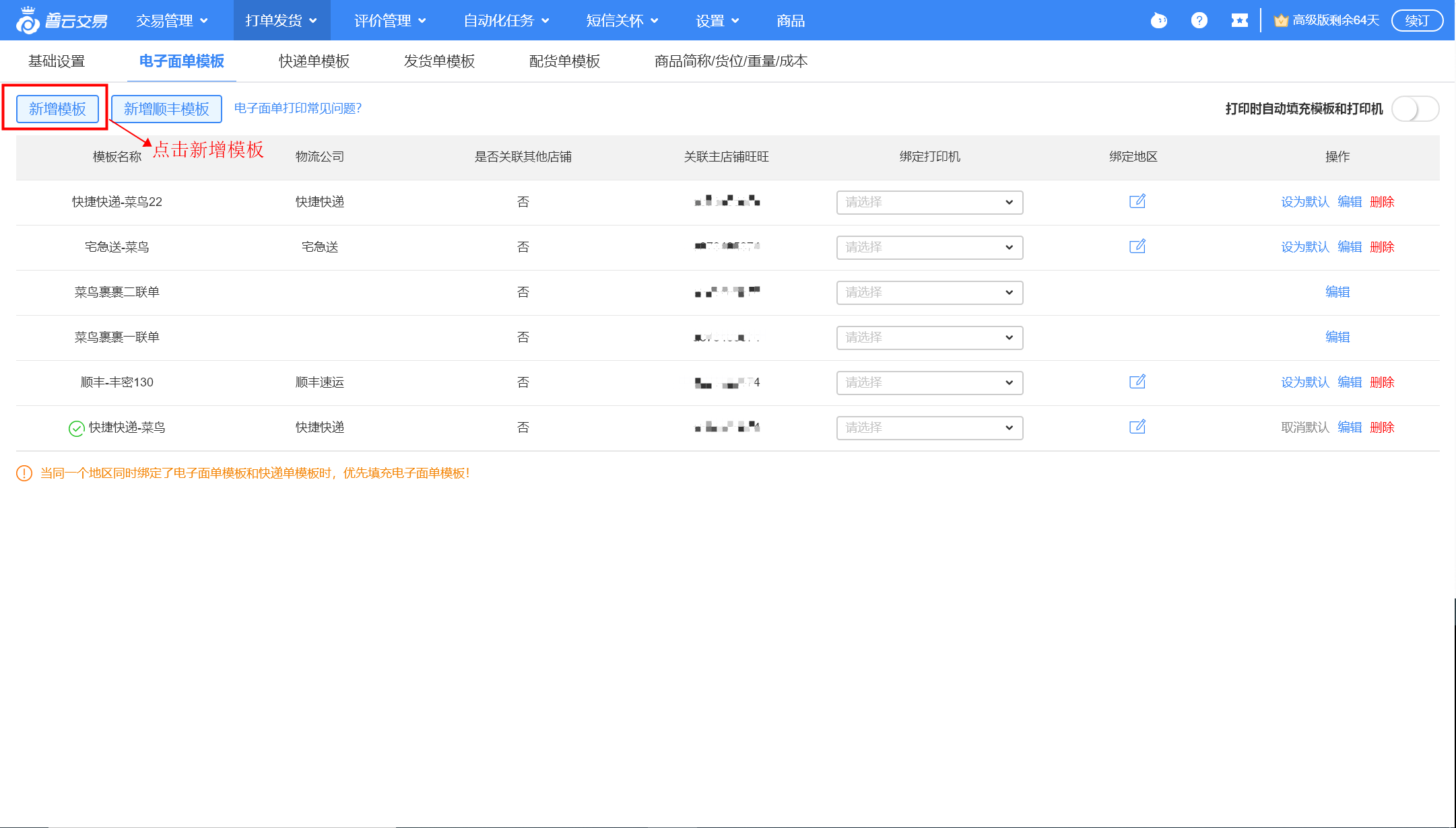Open the mascot assistant icon in header
This screenshot has height=828, width=1456.
[x=1158, y=21]
